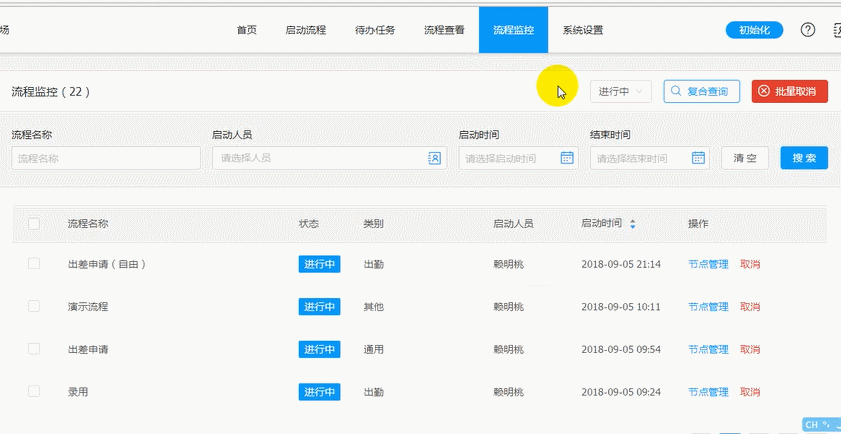Image resolution: width=841 pixels, height=434 pixels.
Task: Click the 请选择人员 input field
Action: pos(329,158)
